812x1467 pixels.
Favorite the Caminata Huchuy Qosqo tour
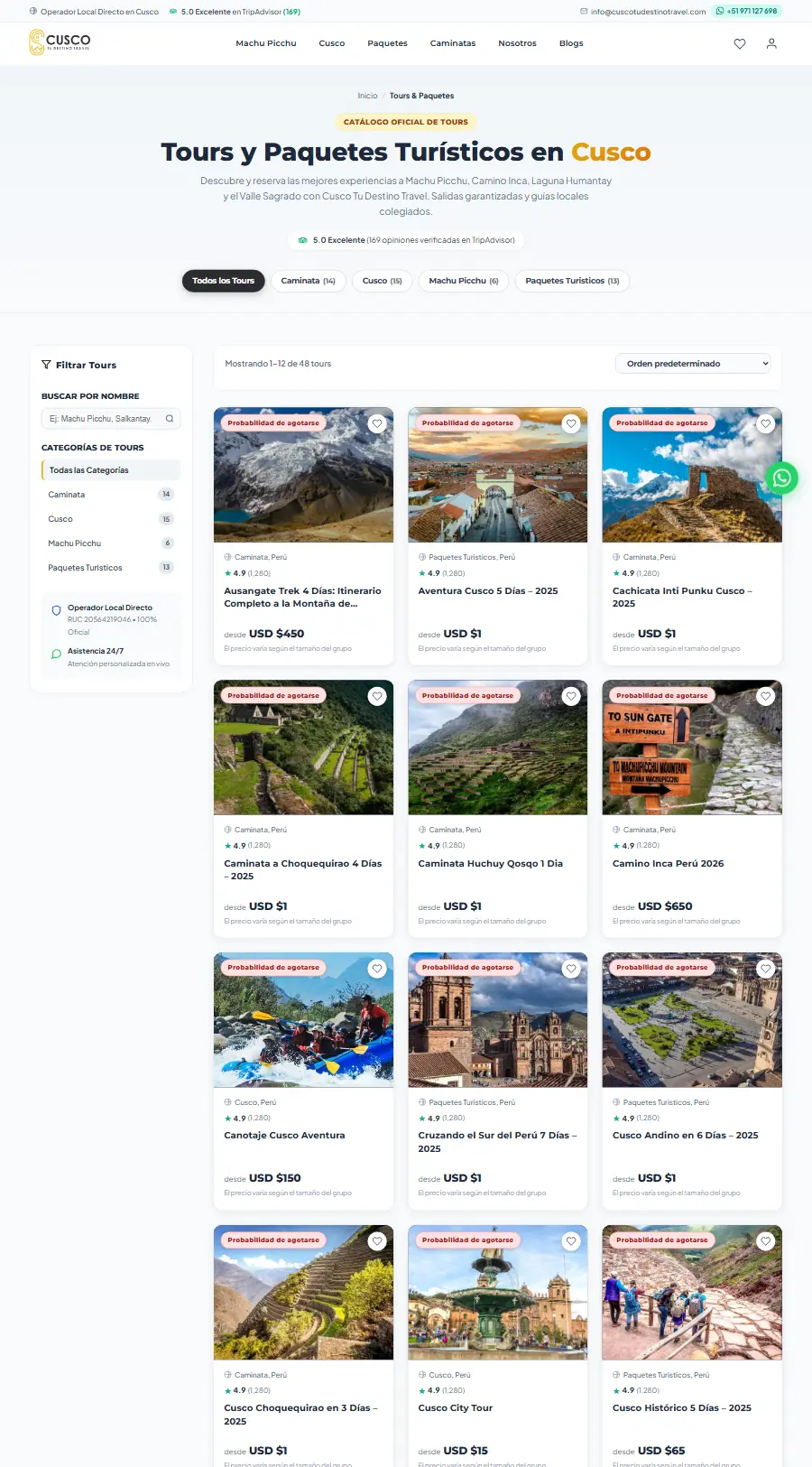click(571, 696)
